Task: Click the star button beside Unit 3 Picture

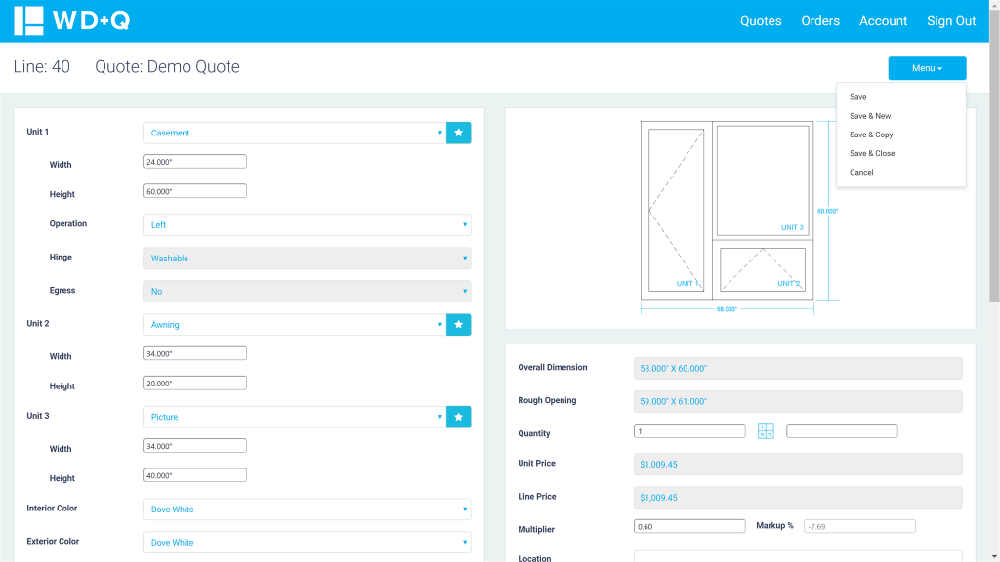Action: tap(459, 417)
